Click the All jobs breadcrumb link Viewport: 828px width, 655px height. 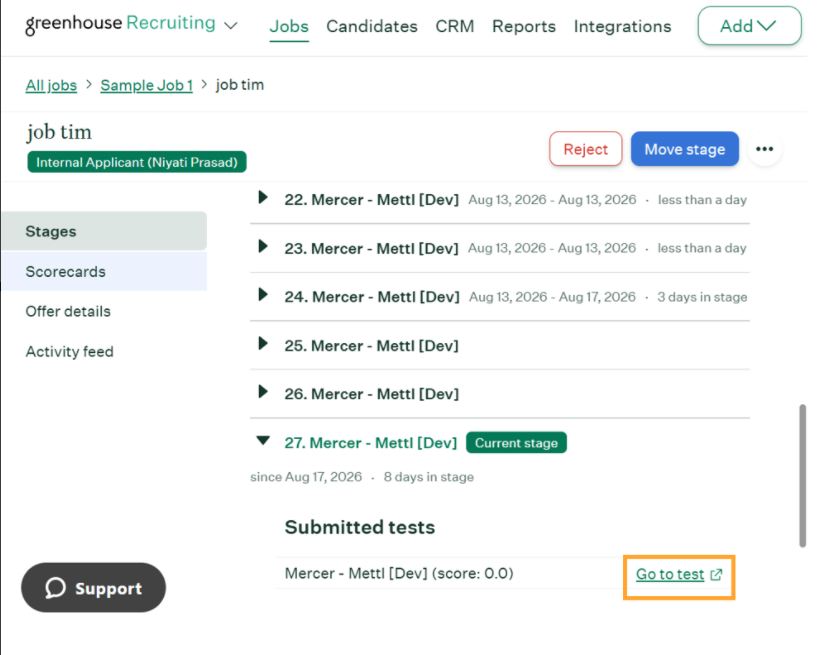[51, 85]
